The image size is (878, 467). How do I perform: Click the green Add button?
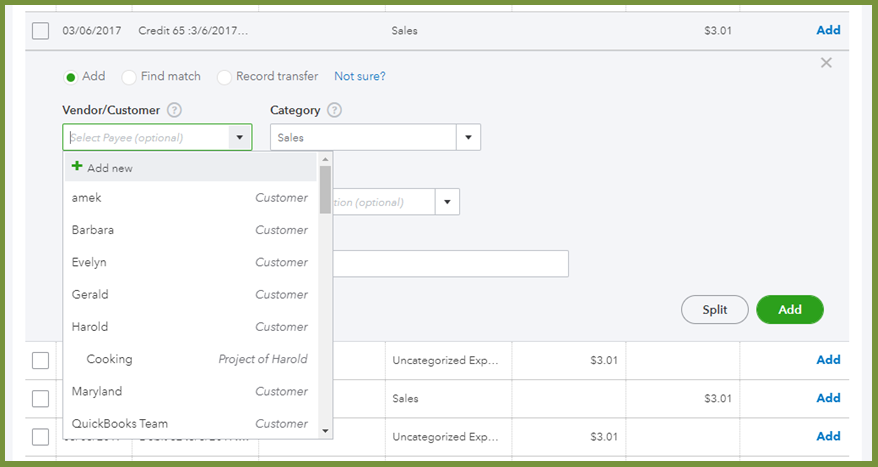(790, 310)
